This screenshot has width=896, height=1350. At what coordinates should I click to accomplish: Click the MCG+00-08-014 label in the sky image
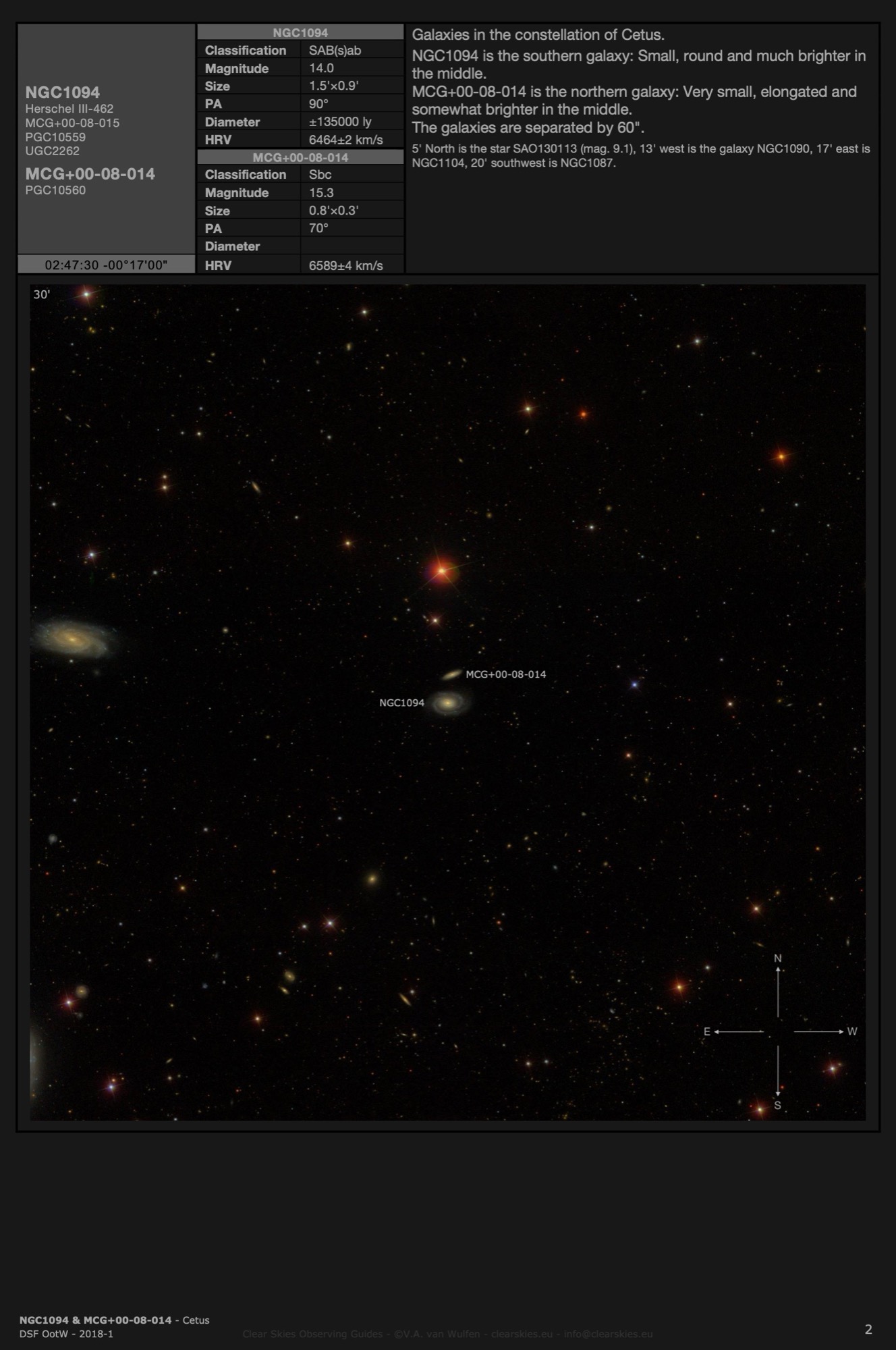(506, 674)
